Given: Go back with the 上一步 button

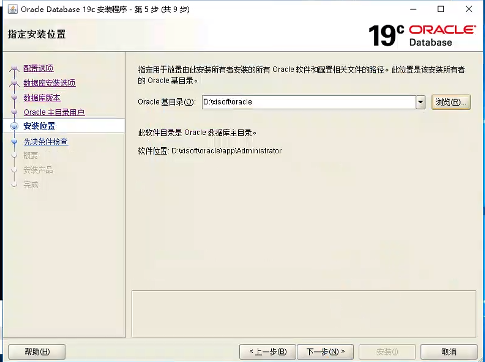Looking at the screenshot, I should [x=267, y=352].
